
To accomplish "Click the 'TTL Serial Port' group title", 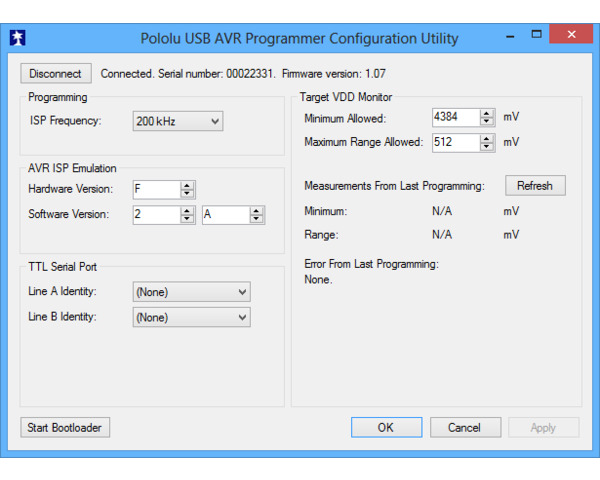I will [x=62, y=267].
